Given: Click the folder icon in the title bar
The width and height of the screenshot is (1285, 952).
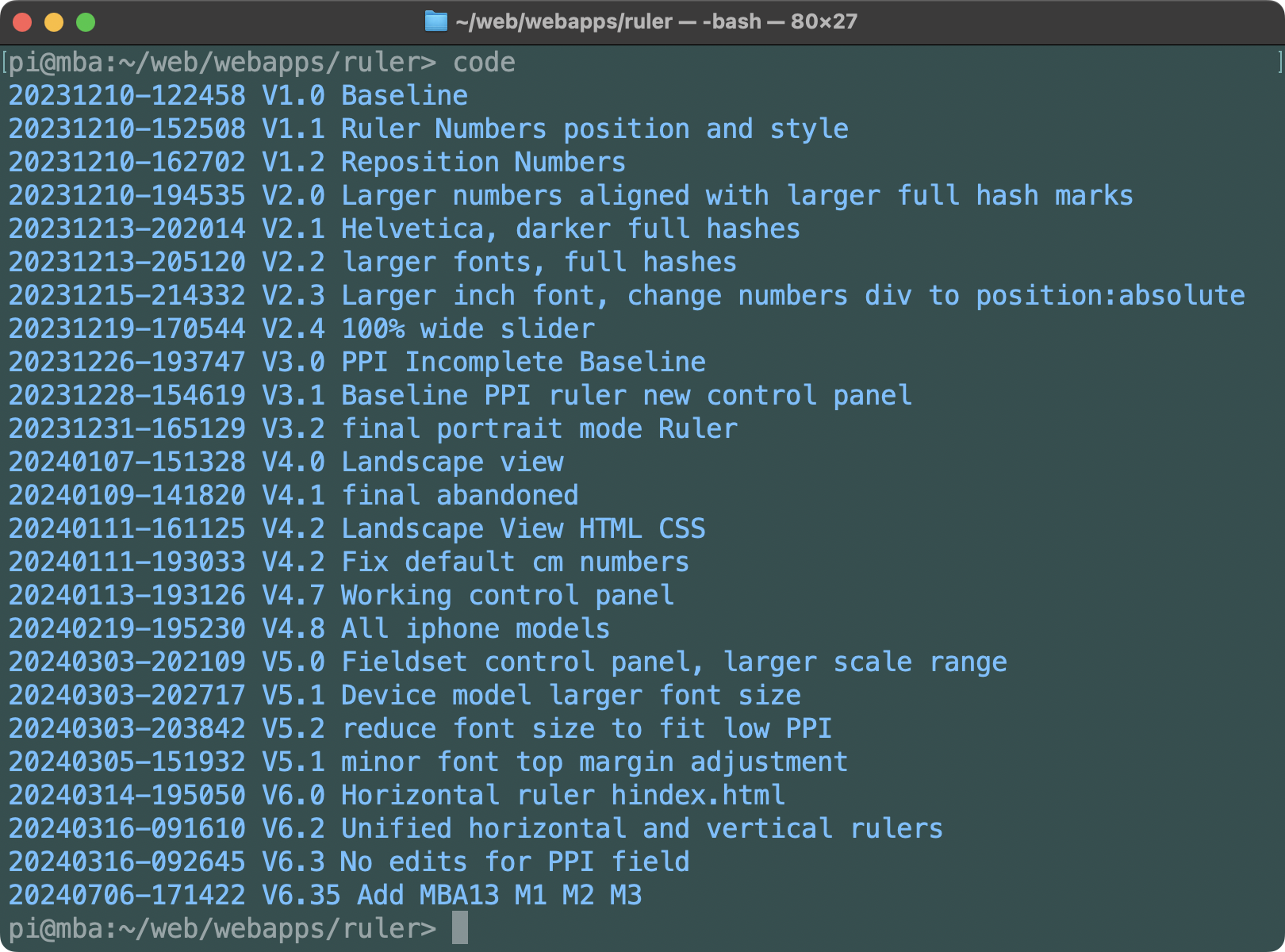Looking at the screenshot, I should pos(436,21).
